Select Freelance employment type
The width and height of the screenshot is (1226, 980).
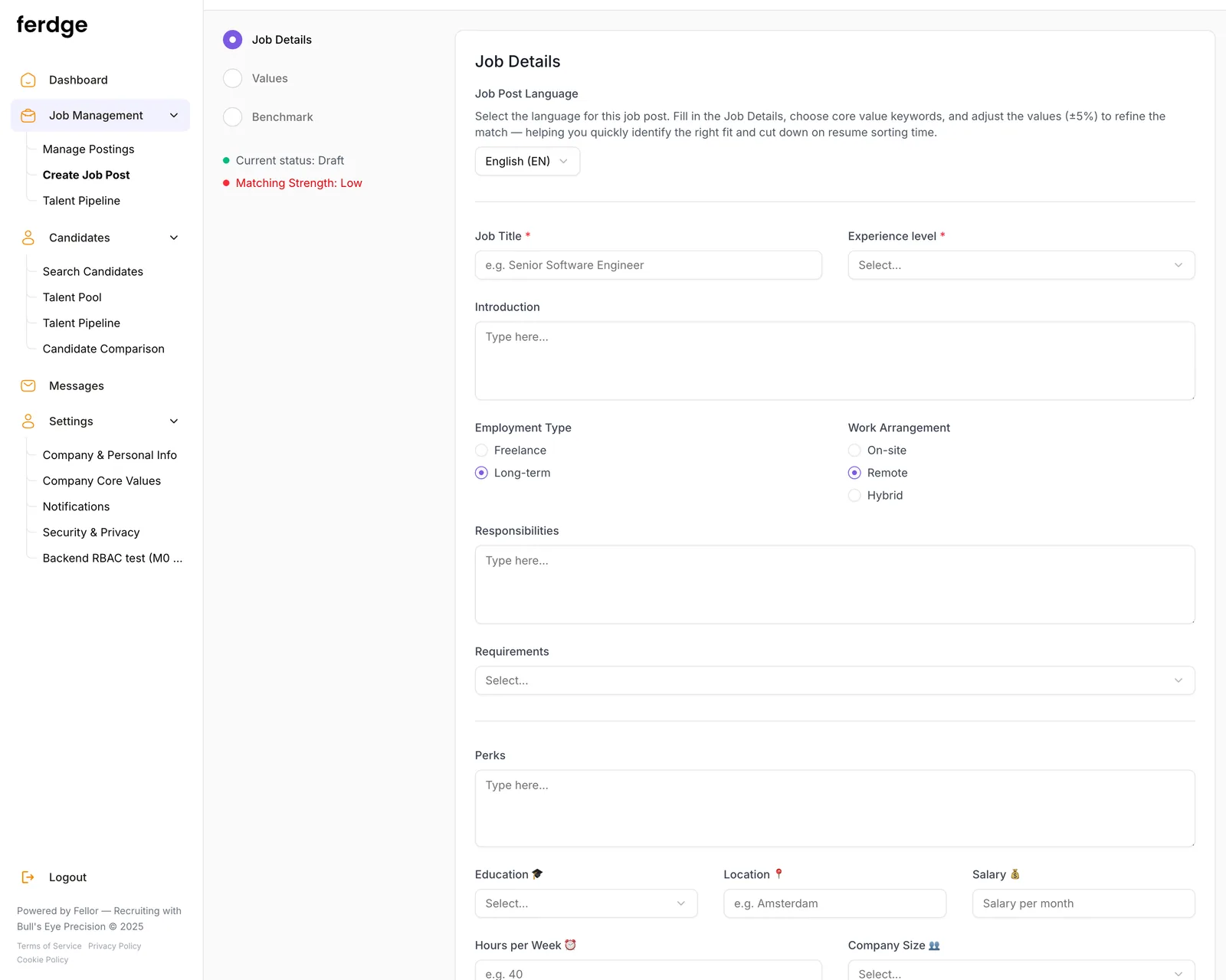pos(481,451)
